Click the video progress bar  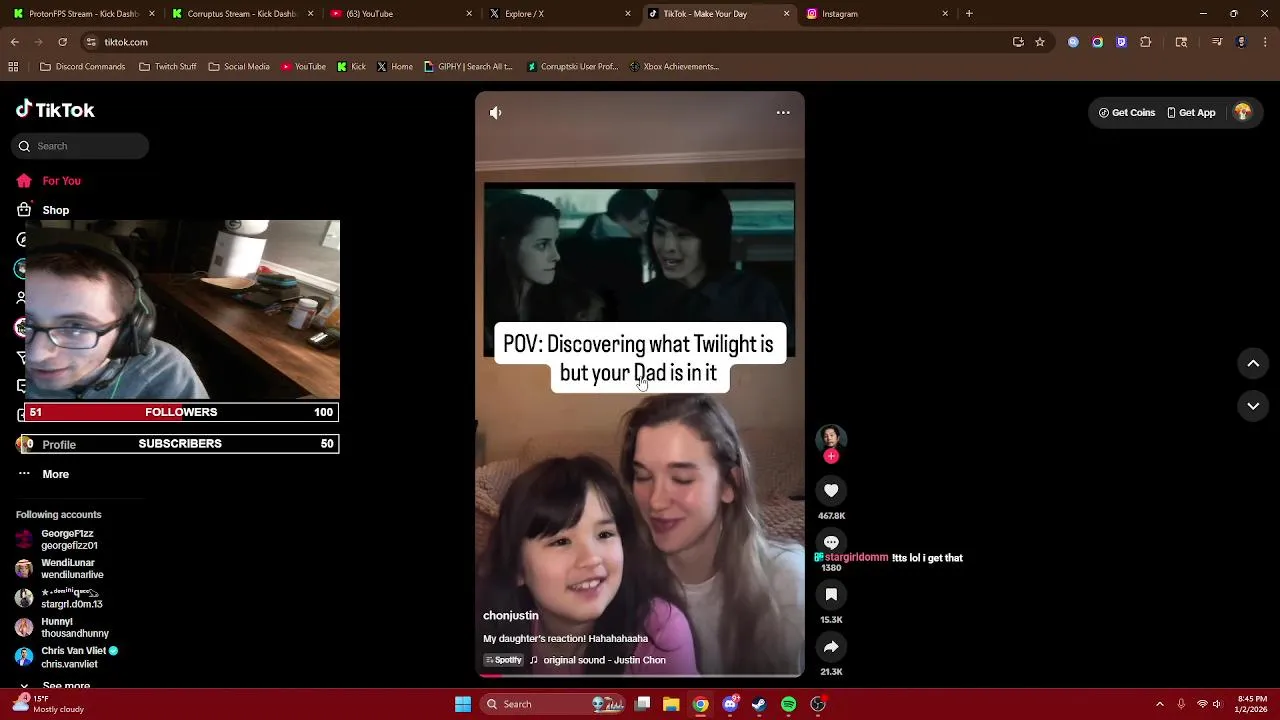[x=640, y=676]
